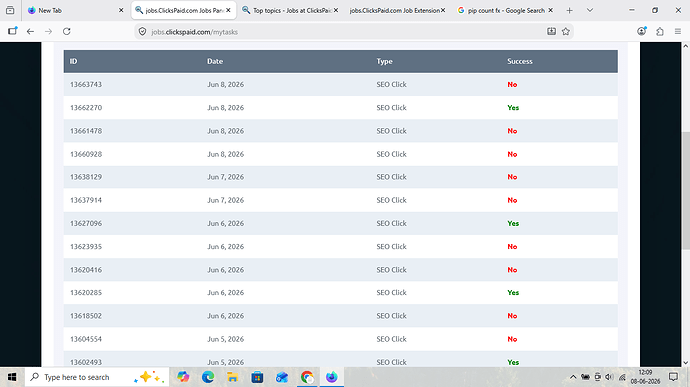Go back to the previous page
690x387 pixels.
(x=30, y=32)
